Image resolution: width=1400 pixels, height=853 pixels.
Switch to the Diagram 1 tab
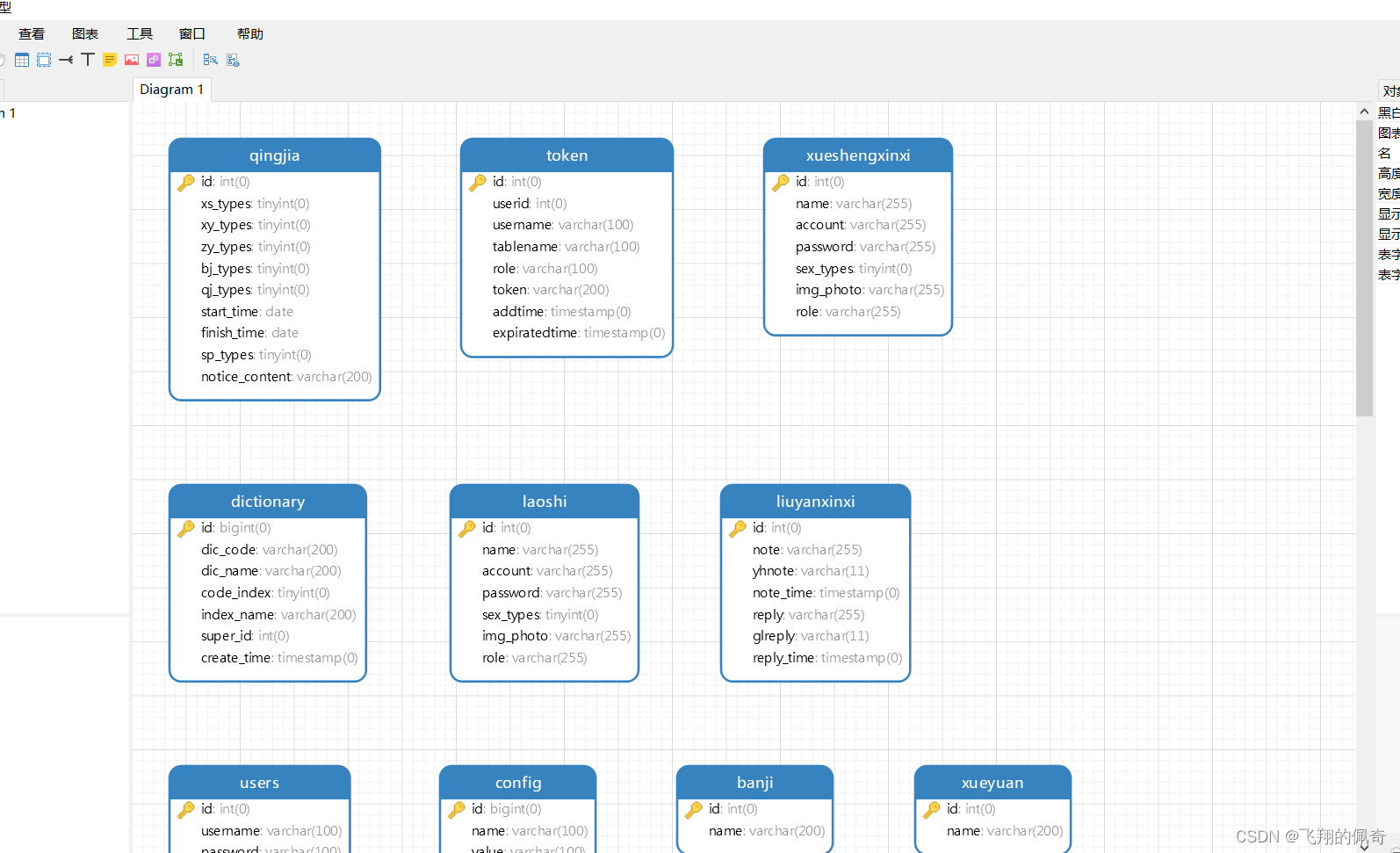172,90
